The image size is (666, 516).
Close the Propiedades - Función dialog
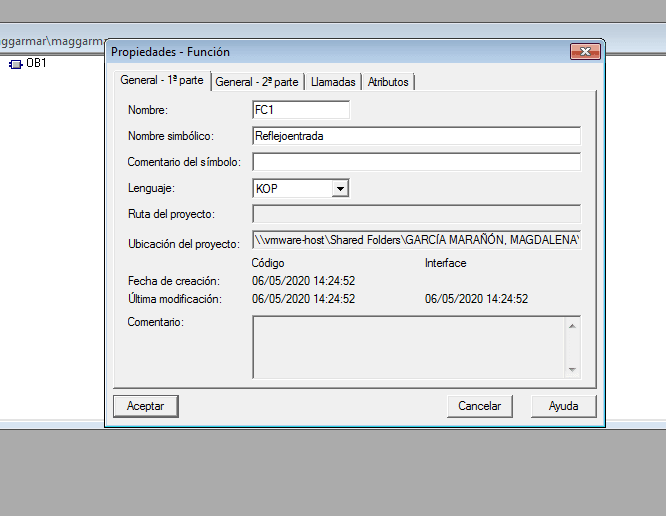[x=584, y=51]
